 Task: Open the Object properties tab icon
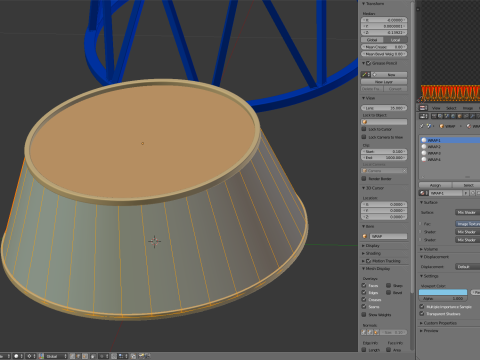460,116
